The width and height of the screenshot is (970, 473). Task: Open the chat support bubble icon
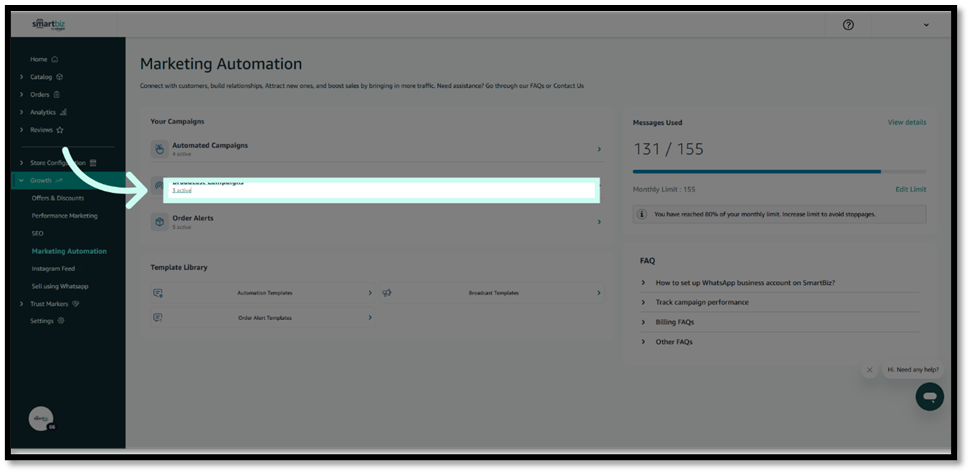pos(929,396)
